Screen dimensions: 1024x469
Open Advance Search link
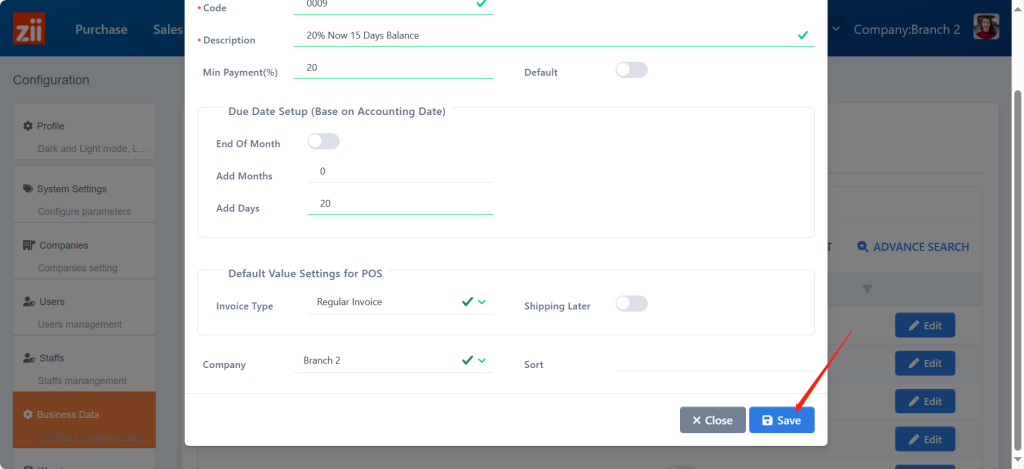(912, 247)
